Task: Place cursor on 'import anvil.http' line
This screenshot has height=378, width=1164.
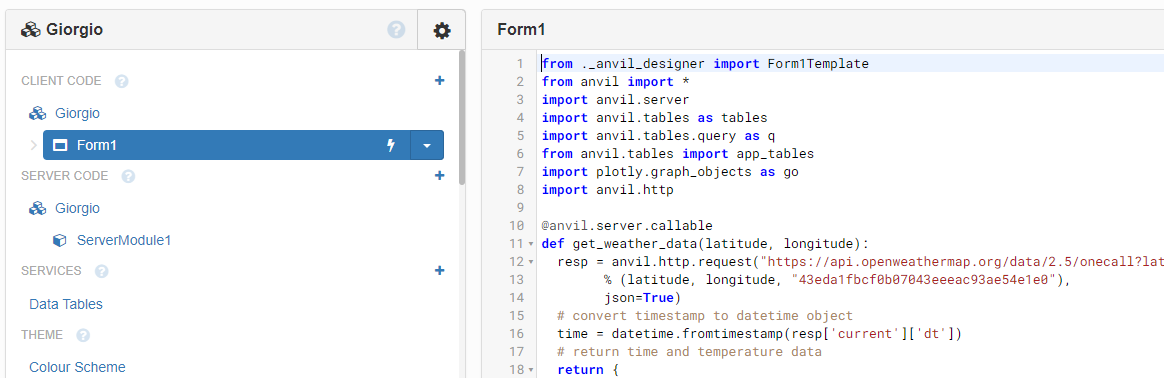Action: [607, 189]
